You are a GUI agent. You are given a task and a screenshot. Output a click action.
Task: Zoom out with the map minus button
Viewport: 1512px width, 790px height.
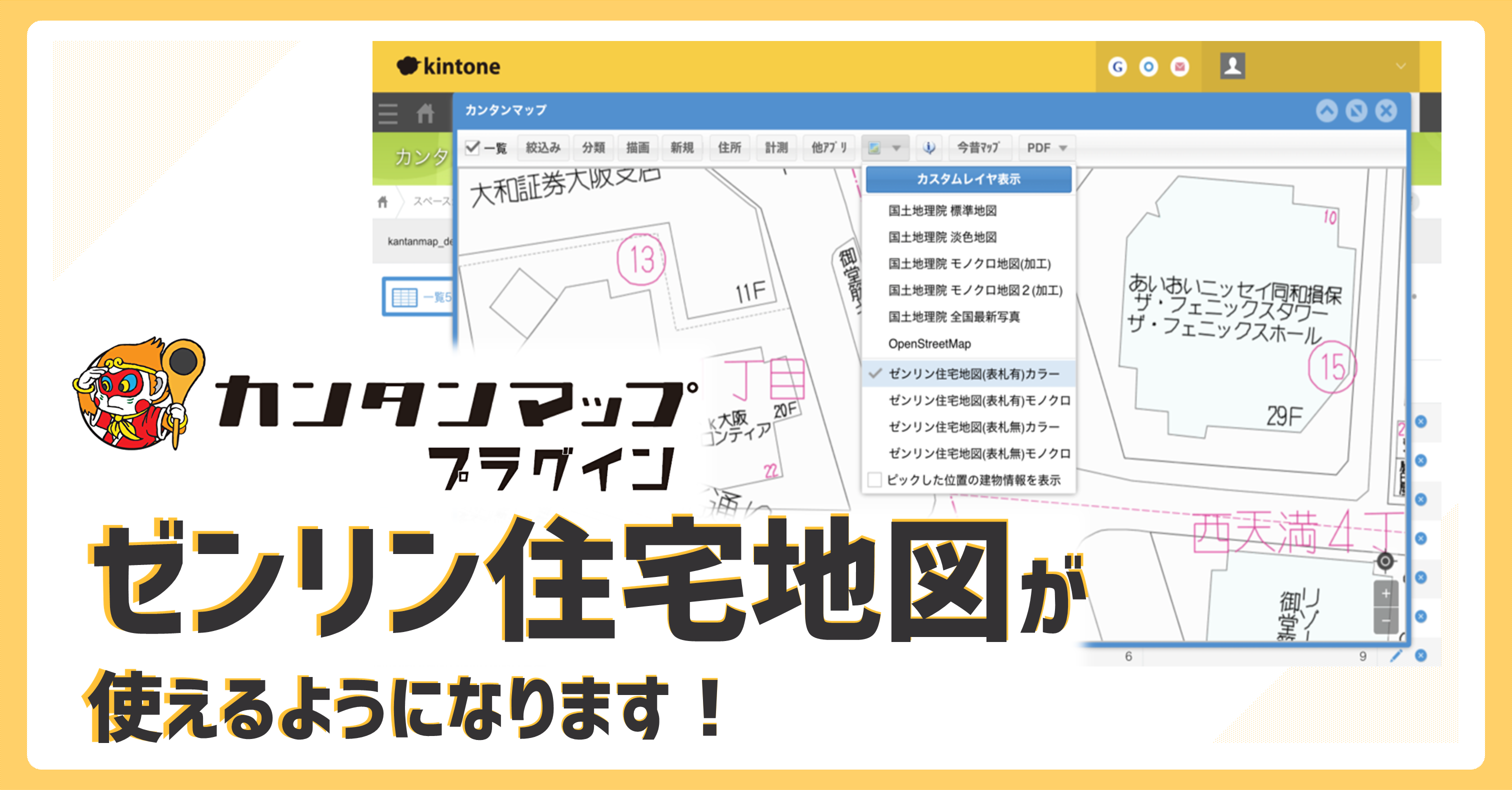1386,620
